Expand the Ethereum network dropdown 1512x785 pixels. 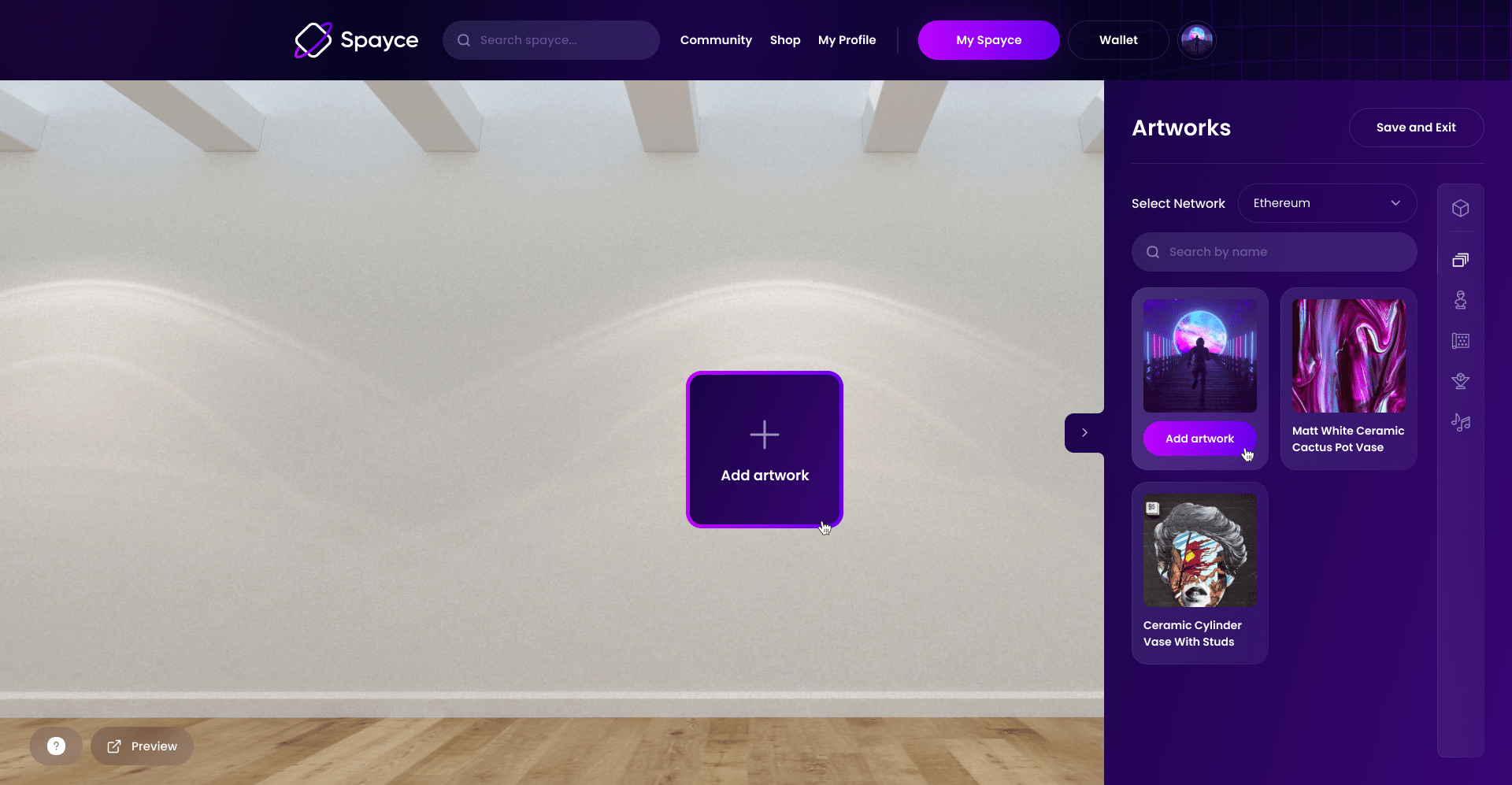[1328, 203]
